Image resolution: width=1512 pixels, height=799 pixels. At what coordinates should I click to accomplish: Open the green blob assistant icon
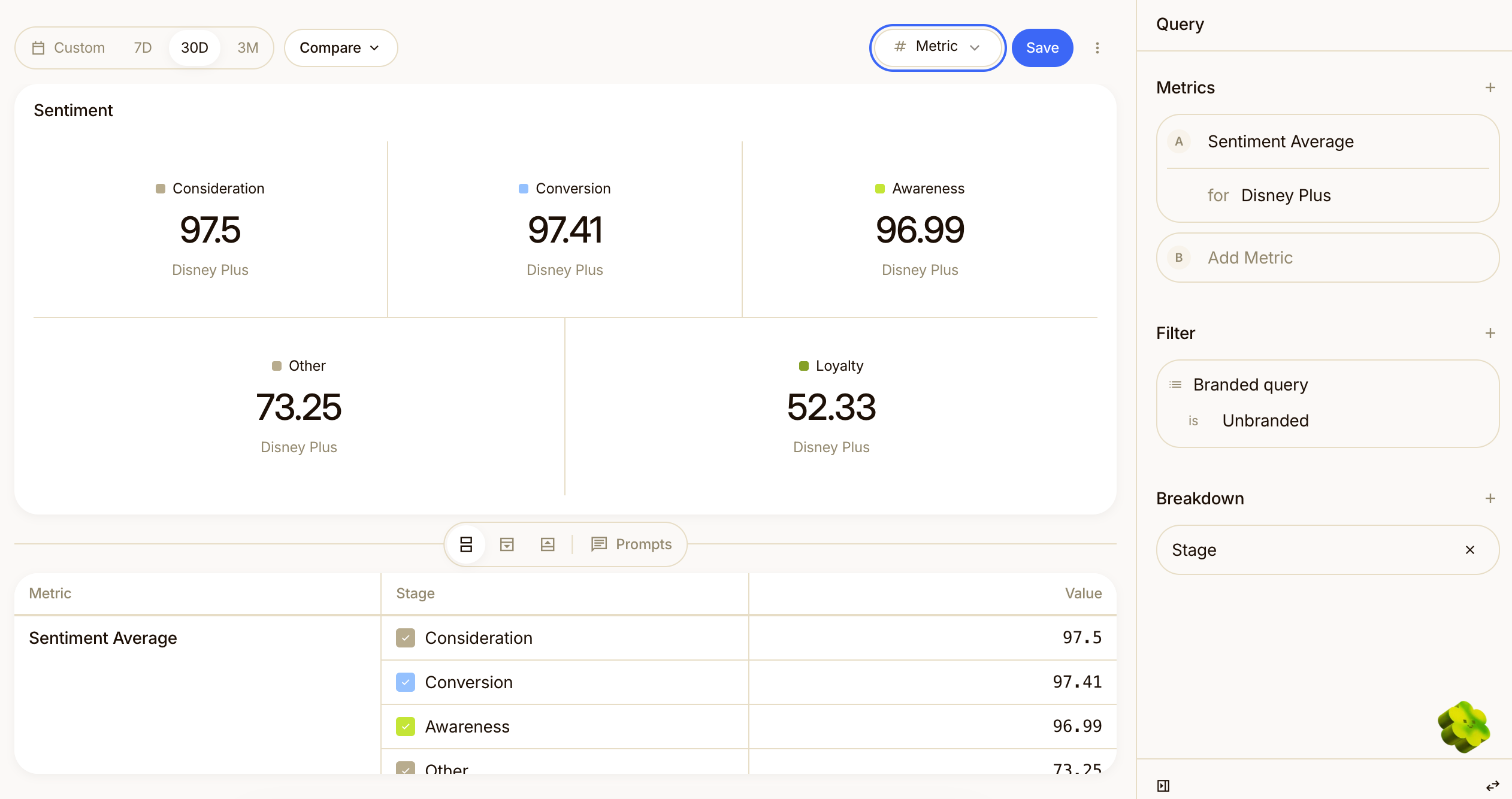[x=1464, y=727]
